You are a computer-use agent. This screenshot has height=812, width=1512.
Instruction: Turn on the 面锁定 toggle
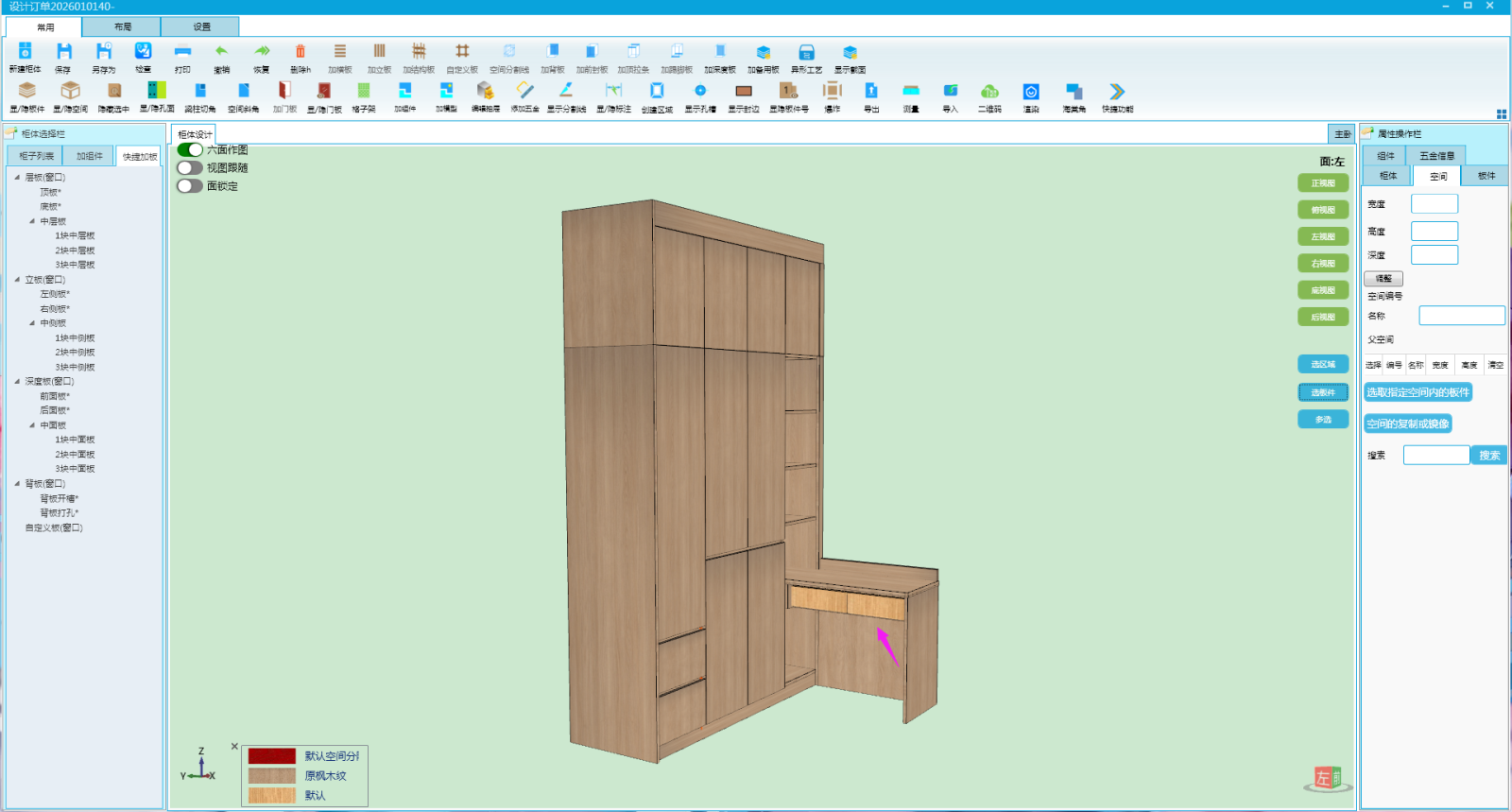[190, 185]
